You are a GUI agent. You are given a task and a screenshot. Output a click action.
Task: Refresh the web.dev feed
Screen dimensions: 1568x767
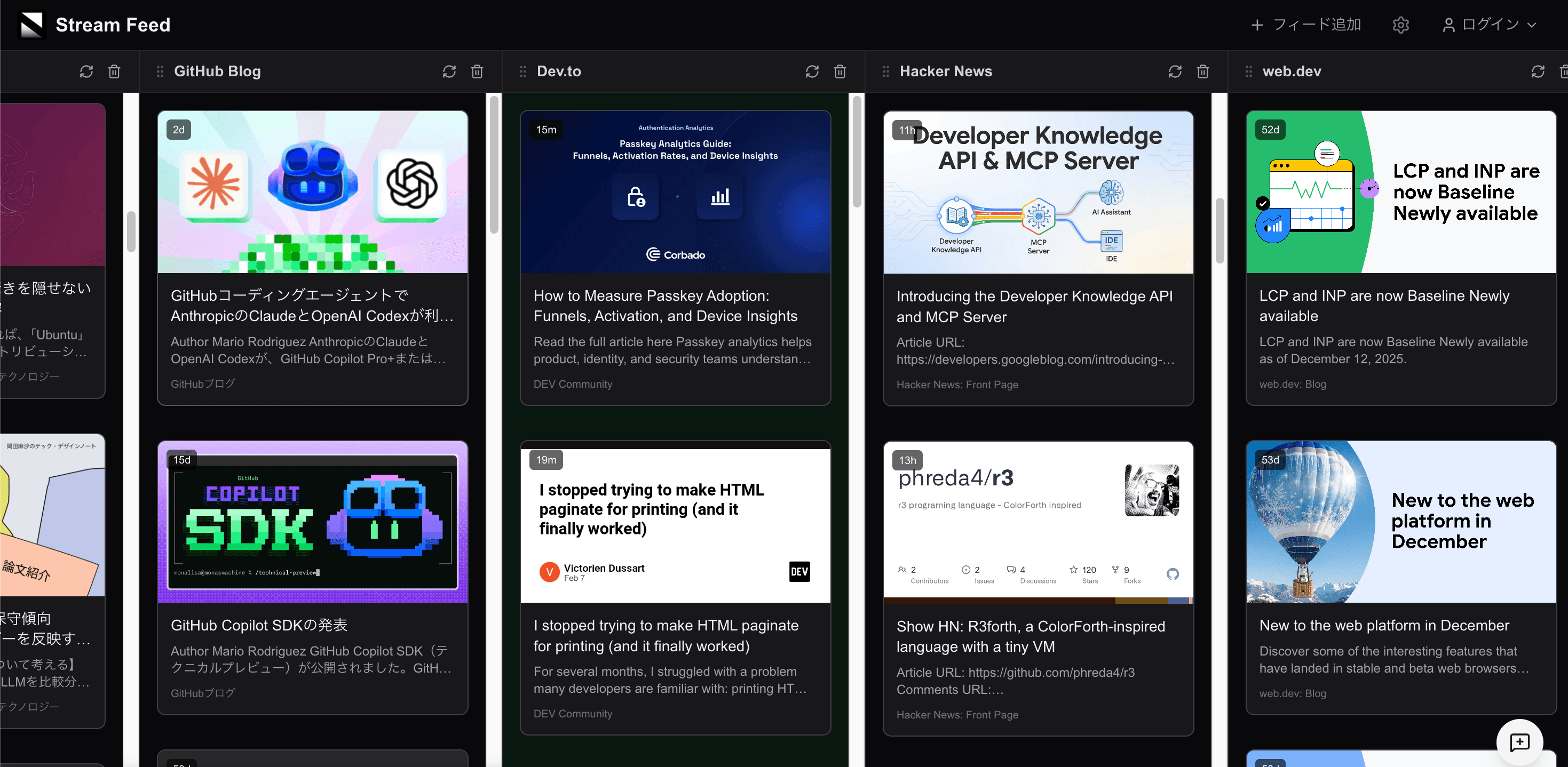[x=1539, y=71]
